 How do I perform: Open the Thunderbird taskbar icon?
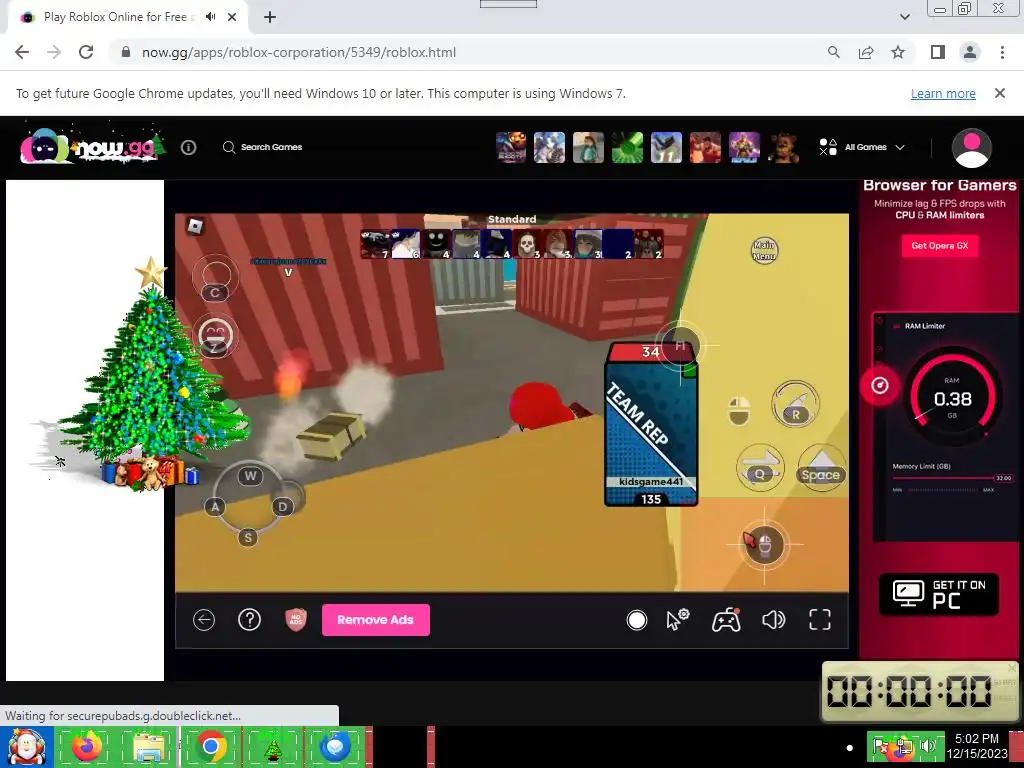pos(334,746)
